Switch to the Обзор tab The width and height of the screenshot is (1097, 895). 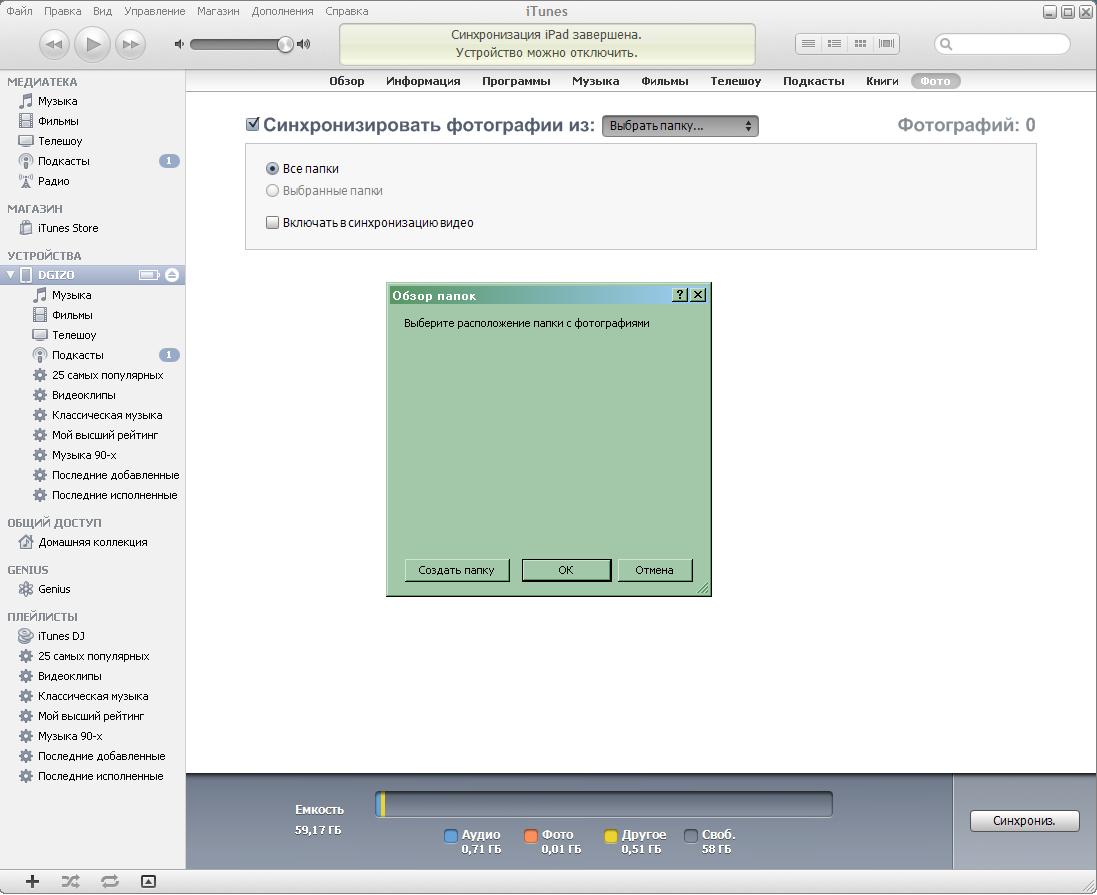pos(347,81)
